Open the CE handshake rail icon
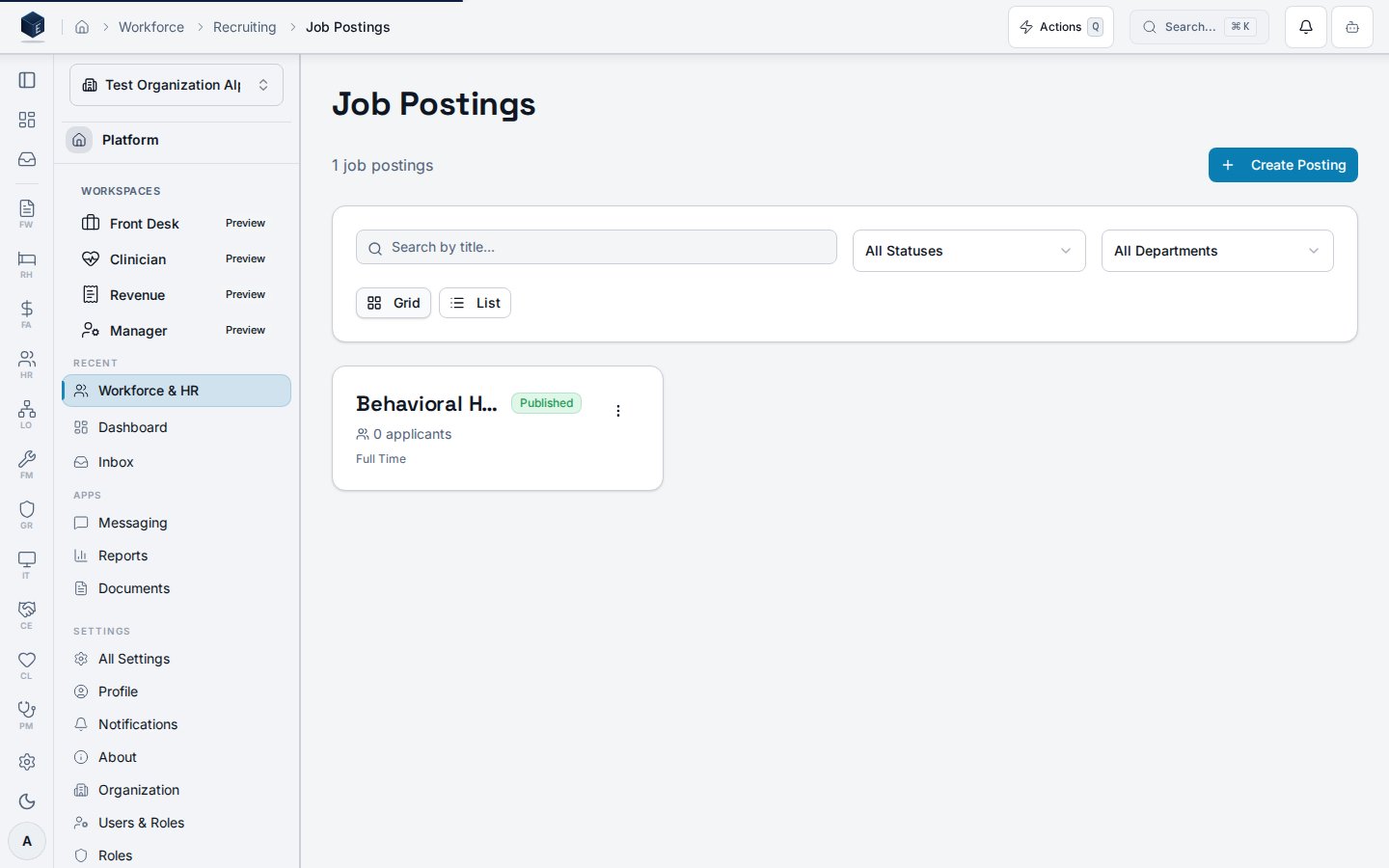This screenshot has height=868, width=1389. [x=27, y=614]
